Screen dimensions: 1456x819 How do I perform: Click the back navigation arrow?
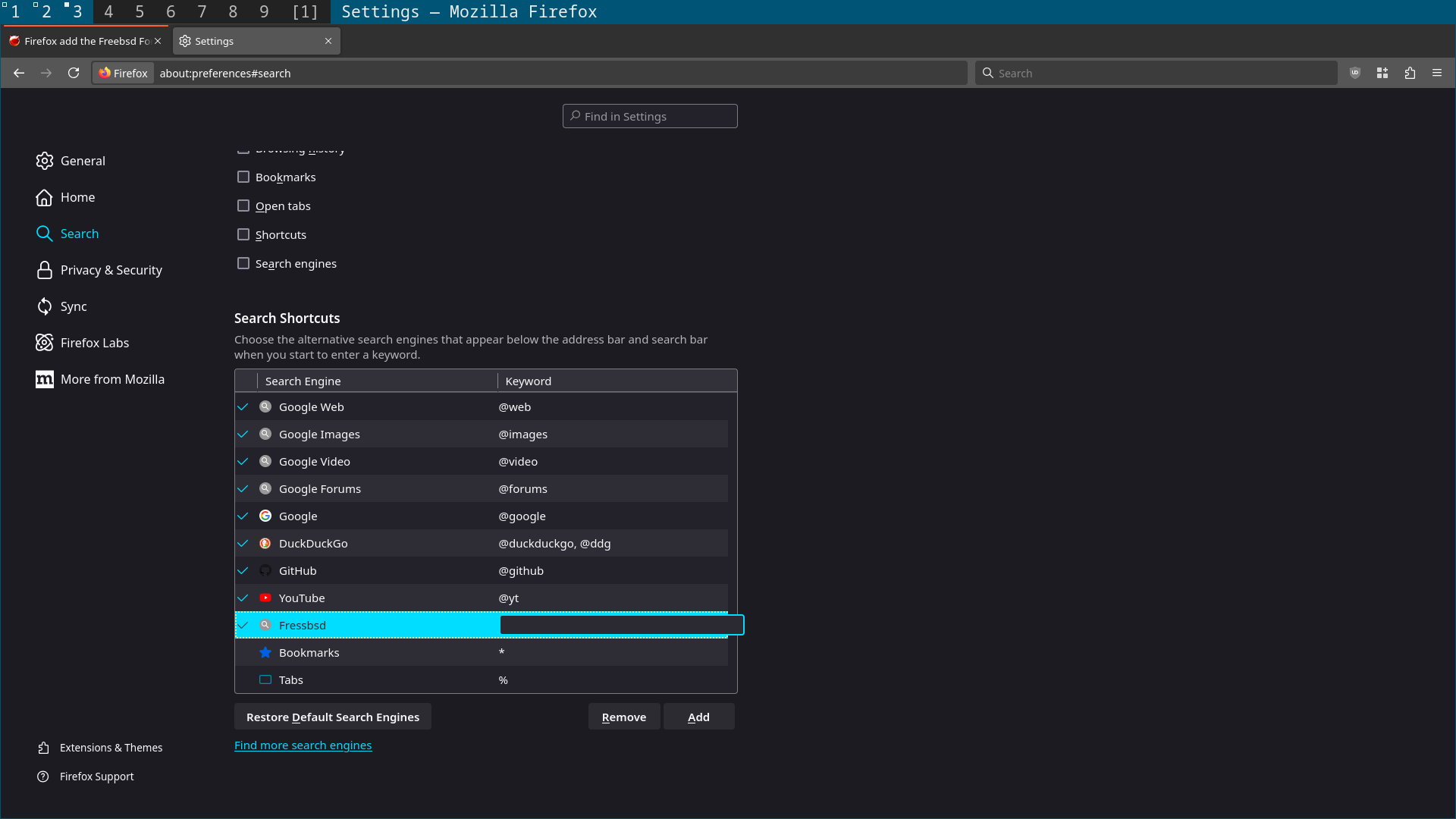[19, 73]
